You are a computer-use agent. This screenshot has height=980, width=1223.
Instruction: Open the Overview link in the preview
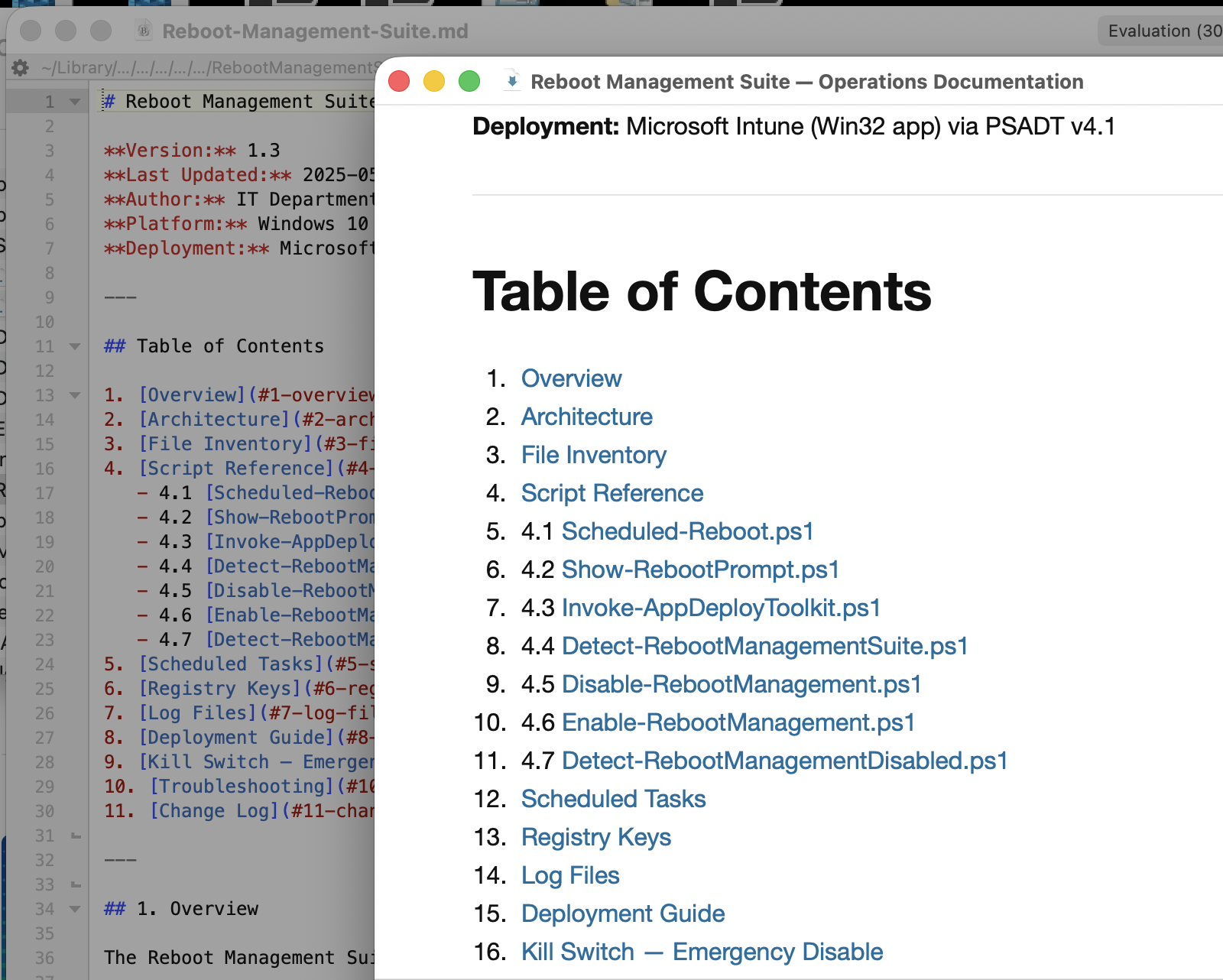[571, 378]
